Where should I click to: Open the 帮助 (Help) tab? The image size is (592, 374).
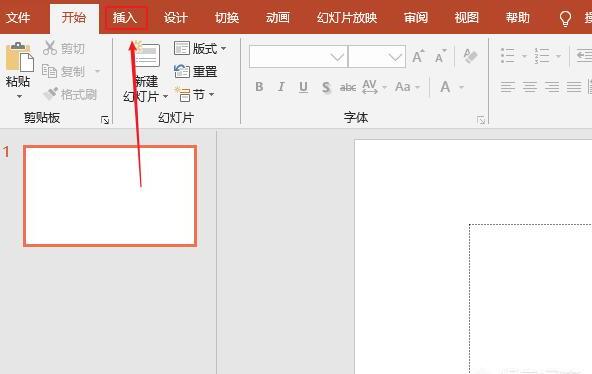518,18
